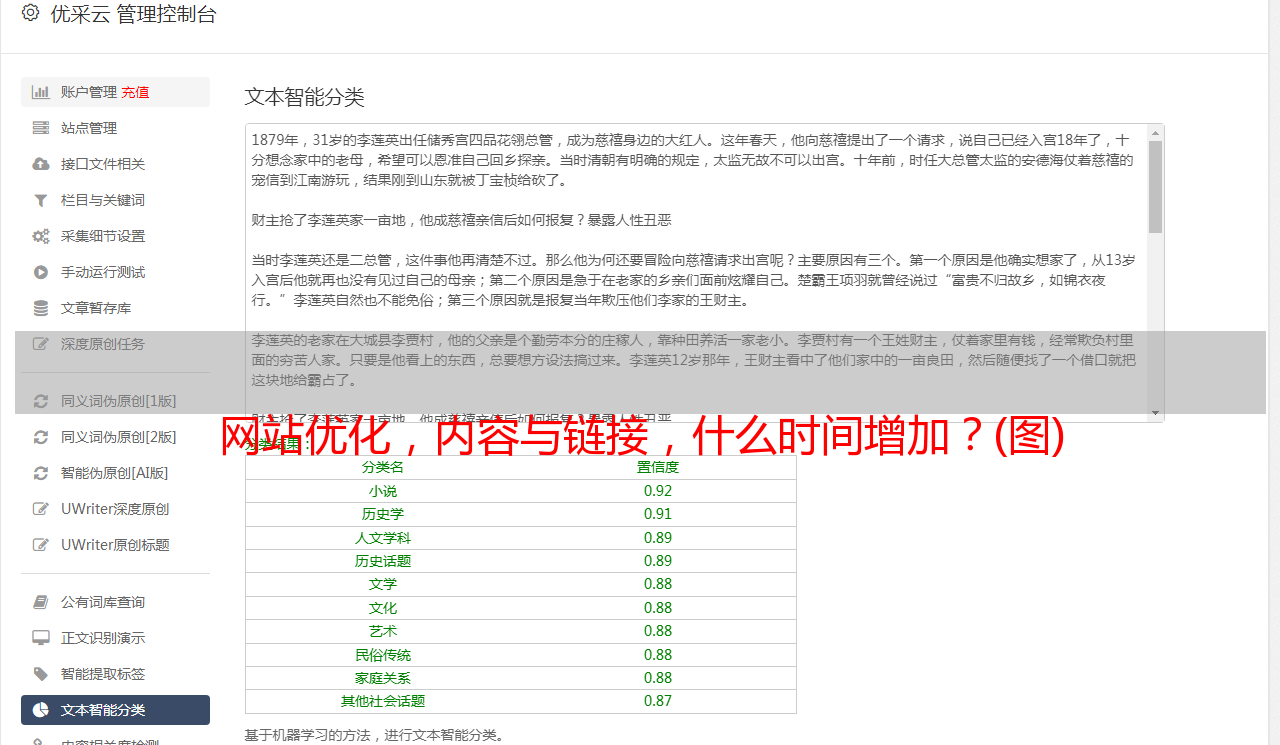Click the 0.92 confidence value
Viewport: 1280px width, 745px height.
[658, 491]
